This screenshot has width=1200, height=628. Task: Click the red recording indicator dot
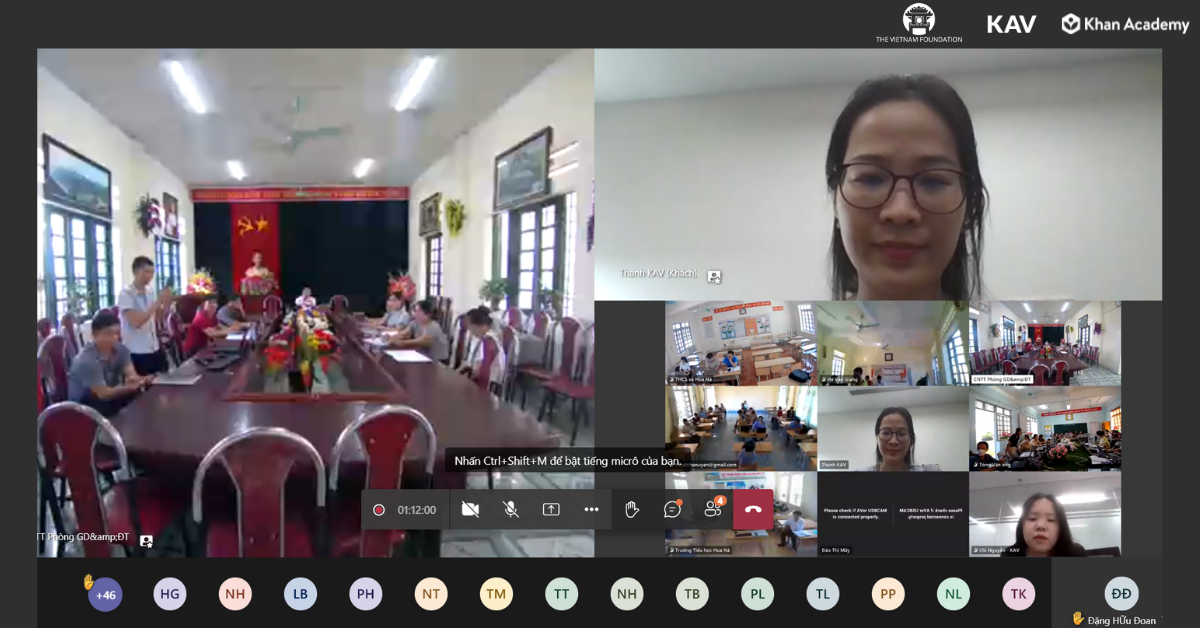tap(379, 510)
